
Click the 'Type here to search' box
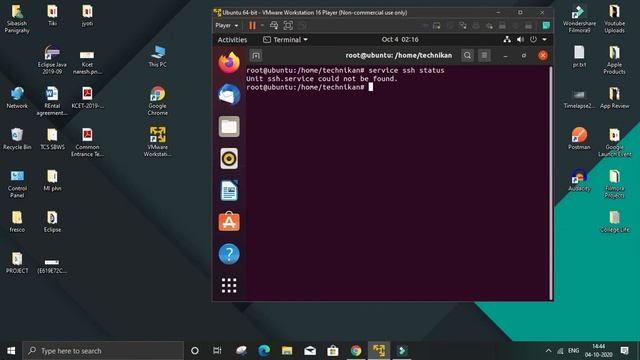[x=103, y=351]
